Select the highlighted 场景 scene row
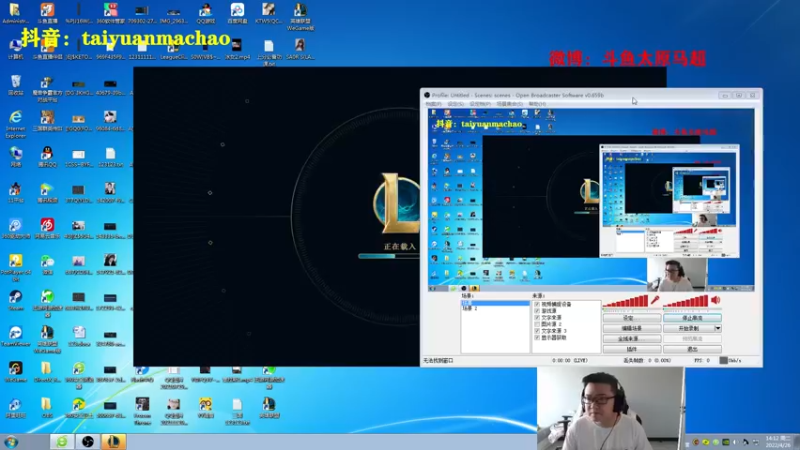Image resolution: width=800 pixels, height=450 pixels. [x=495, y=303]
